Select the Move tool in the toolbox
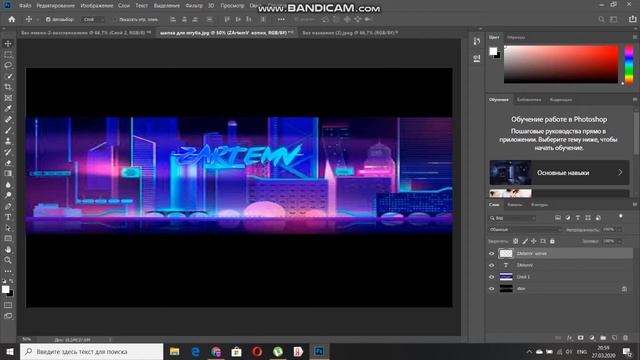 [8, 44]
